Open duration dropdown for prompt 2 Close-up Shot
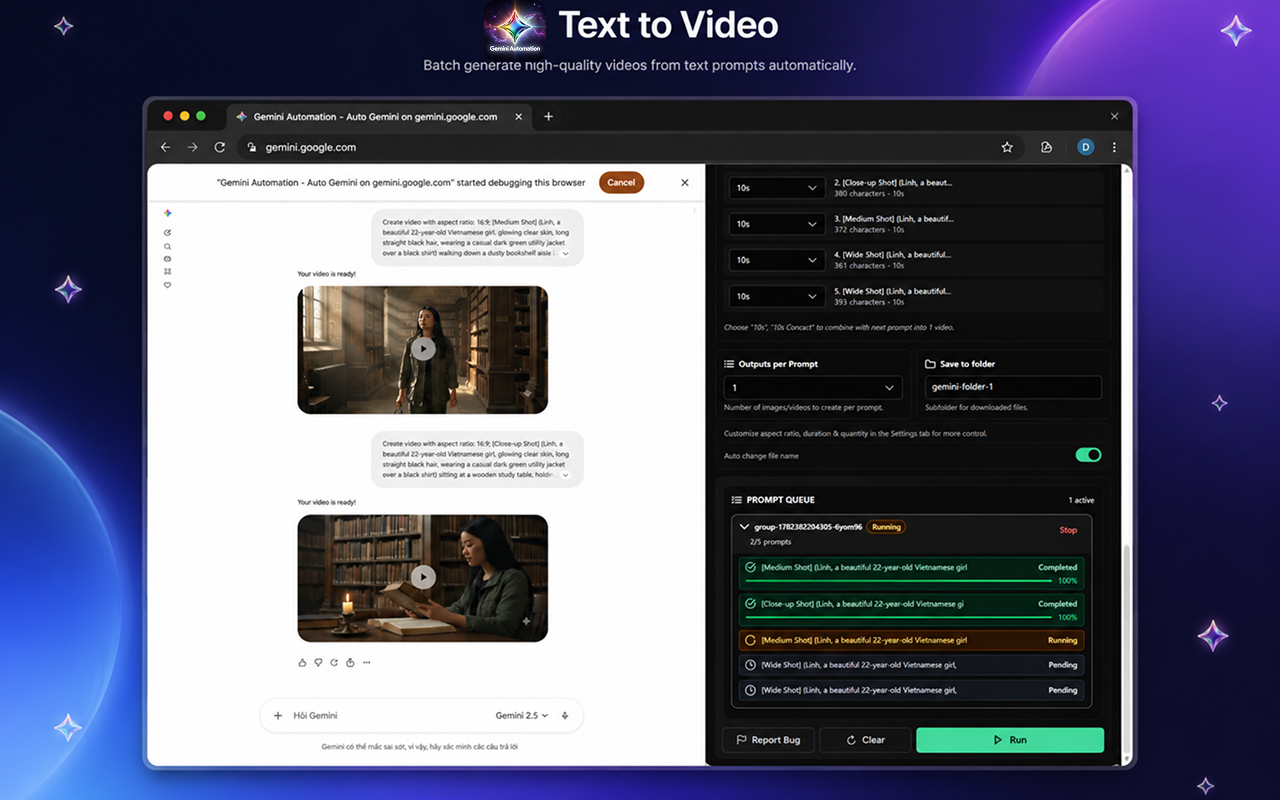The image size is (1280, 800). pos(777,187)
